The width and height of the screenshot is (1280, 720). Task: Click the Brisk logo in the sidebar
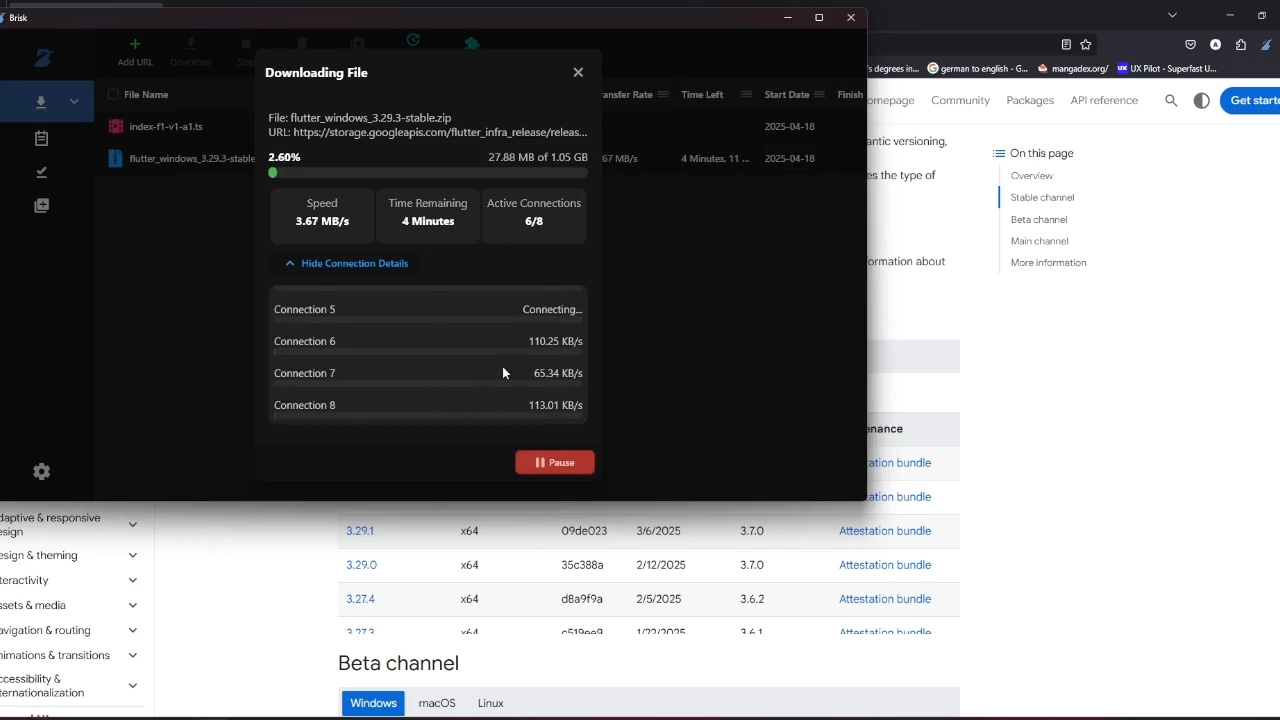click(x=43, y=58)
